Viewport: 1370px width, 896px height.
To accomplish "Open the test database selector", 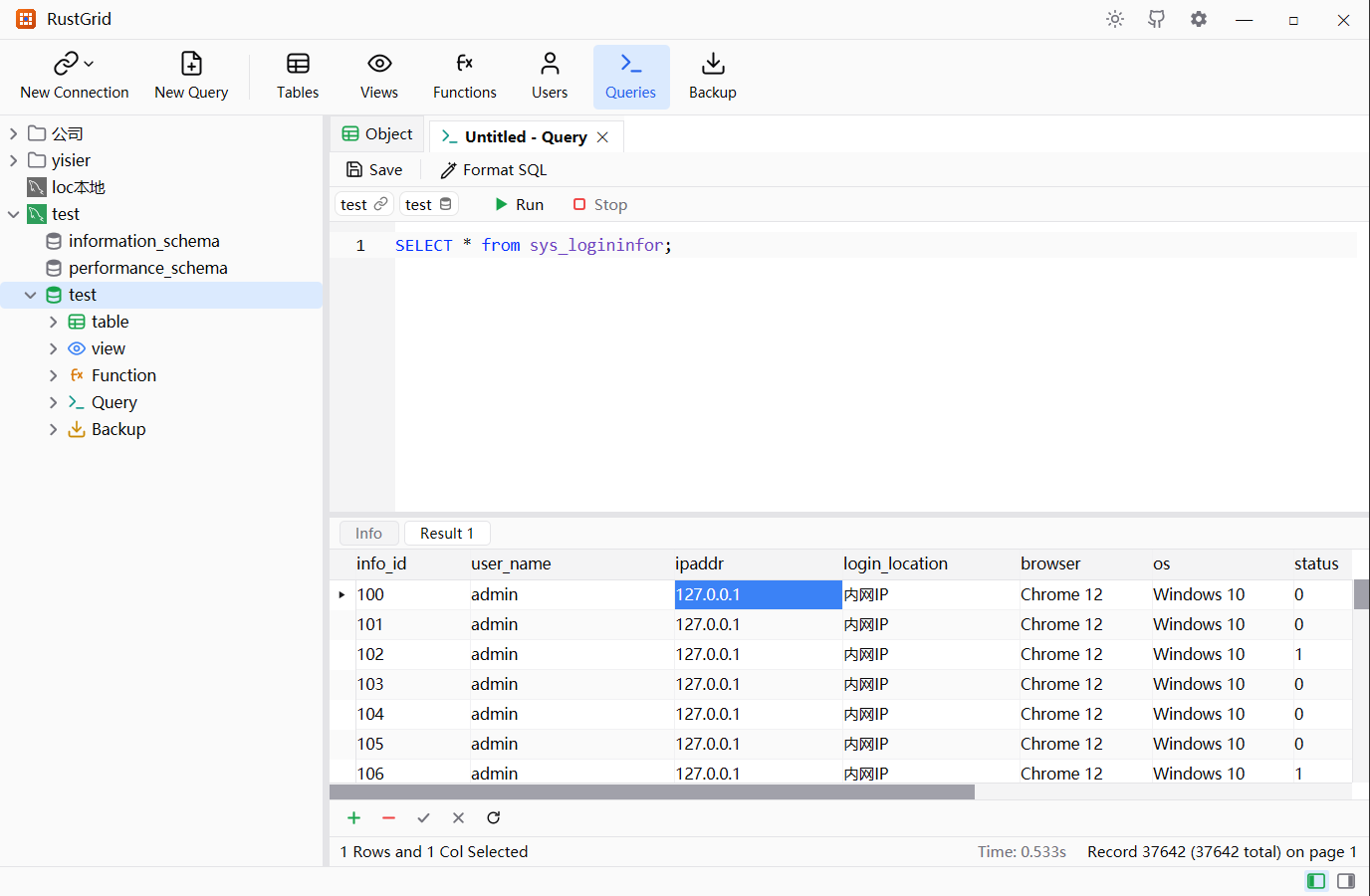I will [x=429, y=204].
